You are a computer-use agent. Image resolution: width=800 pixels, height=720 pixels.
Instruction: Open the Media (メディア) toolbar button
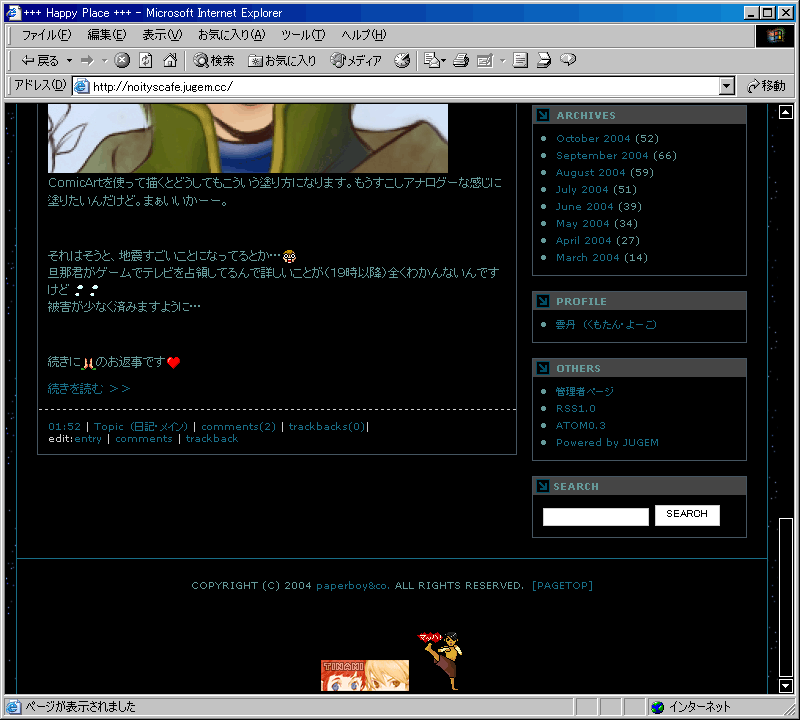tap(356, 61)
